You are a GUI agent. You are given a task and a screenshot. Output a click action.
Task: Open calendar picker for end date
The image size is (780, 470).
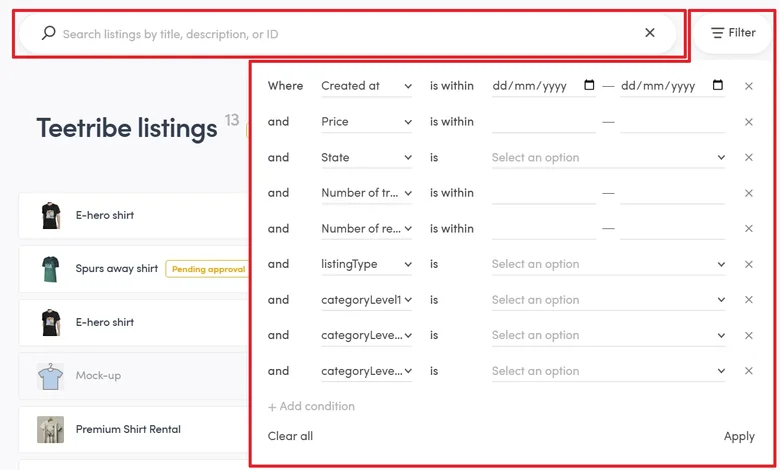point(717,85)
